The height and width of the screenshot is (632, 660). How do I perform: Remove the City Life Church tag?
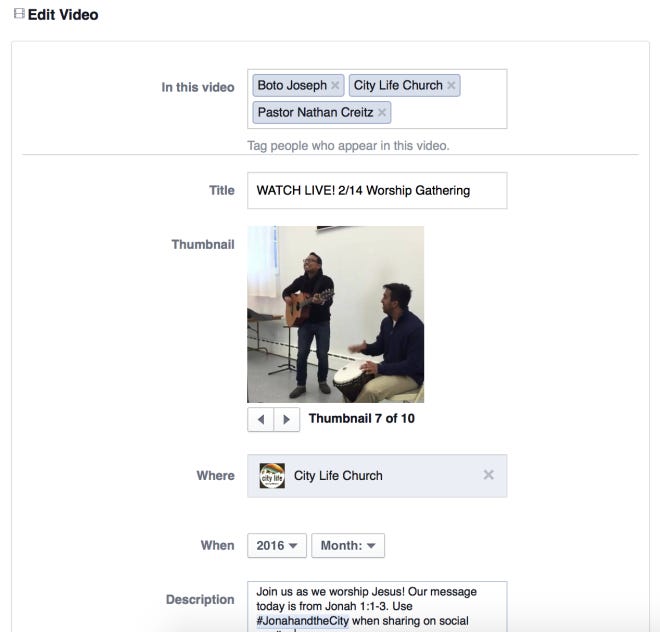pyautogui.click(x=451, y=85)
